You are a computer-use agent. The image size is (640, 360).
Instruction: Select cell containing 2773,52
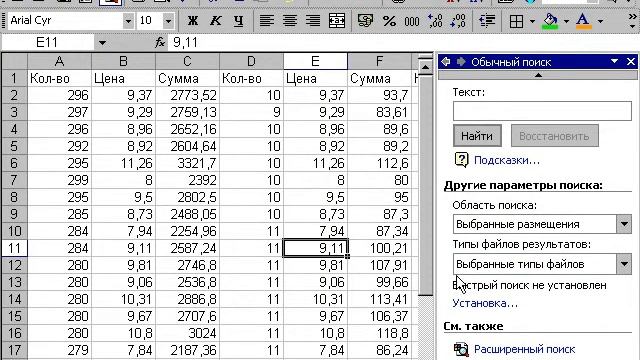click(x=187, y=95)
